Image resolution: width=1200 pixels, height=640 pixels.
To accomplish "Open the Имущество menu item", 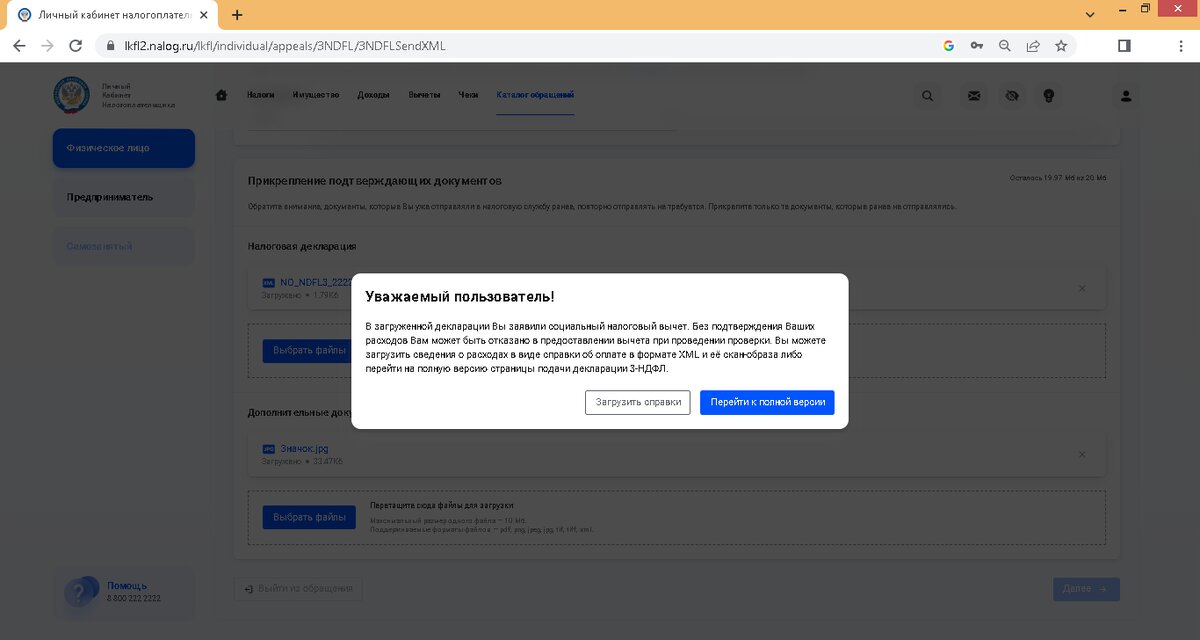I will coord(316,95).
